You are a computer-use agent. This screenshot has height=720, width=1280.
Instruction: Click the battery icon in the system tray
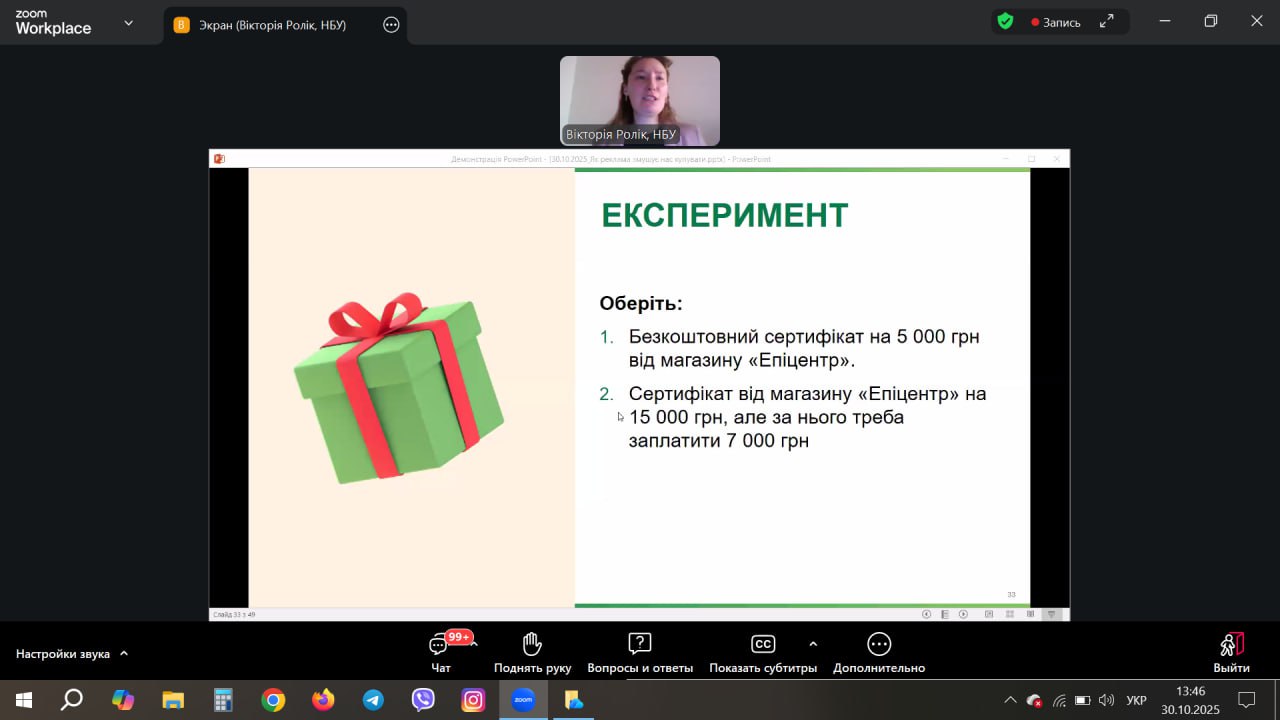click(x=1083, y=700)
